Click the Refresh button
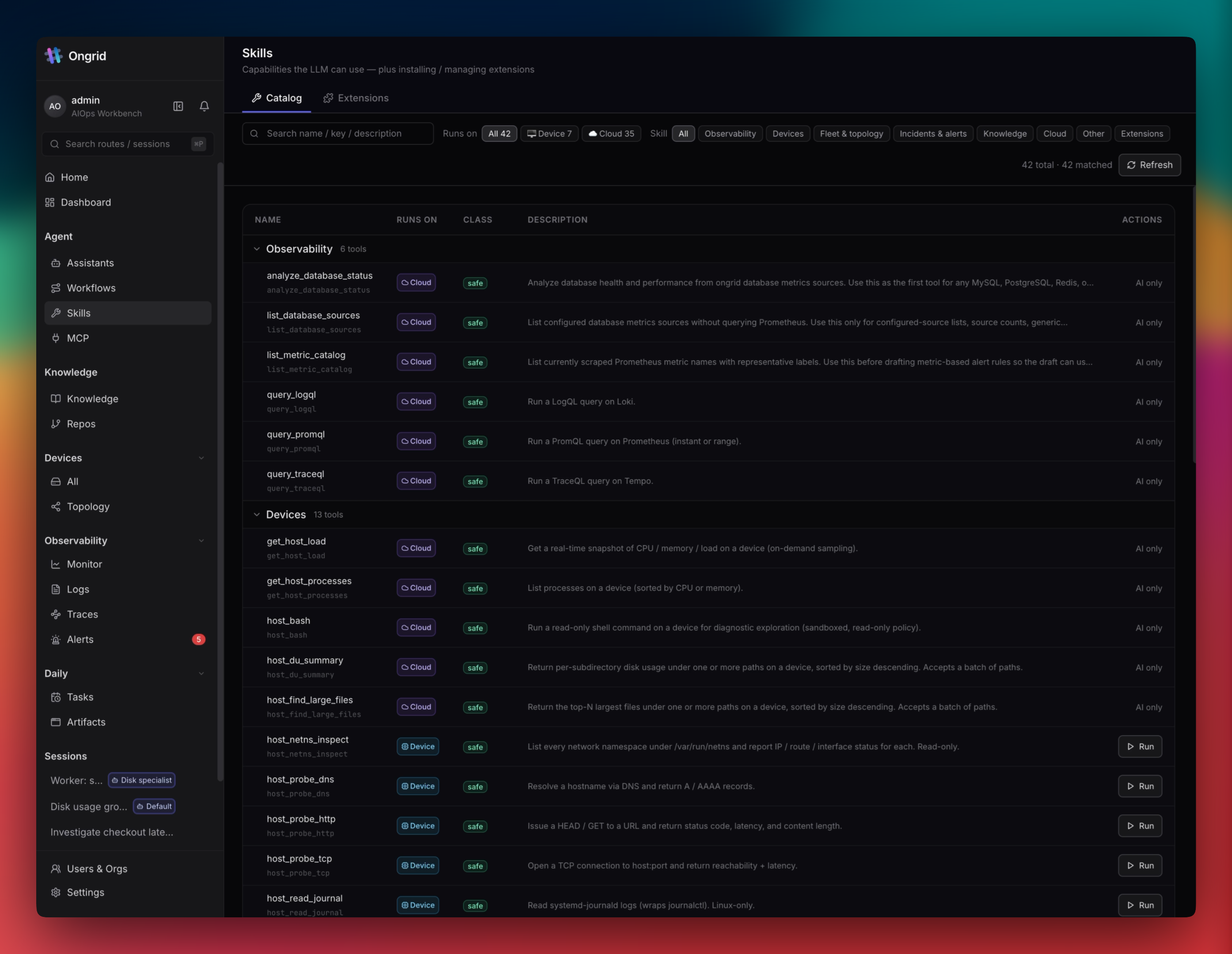This screenshot has width=1232, height=954. pyautogui.click(x=1149, y=165)
